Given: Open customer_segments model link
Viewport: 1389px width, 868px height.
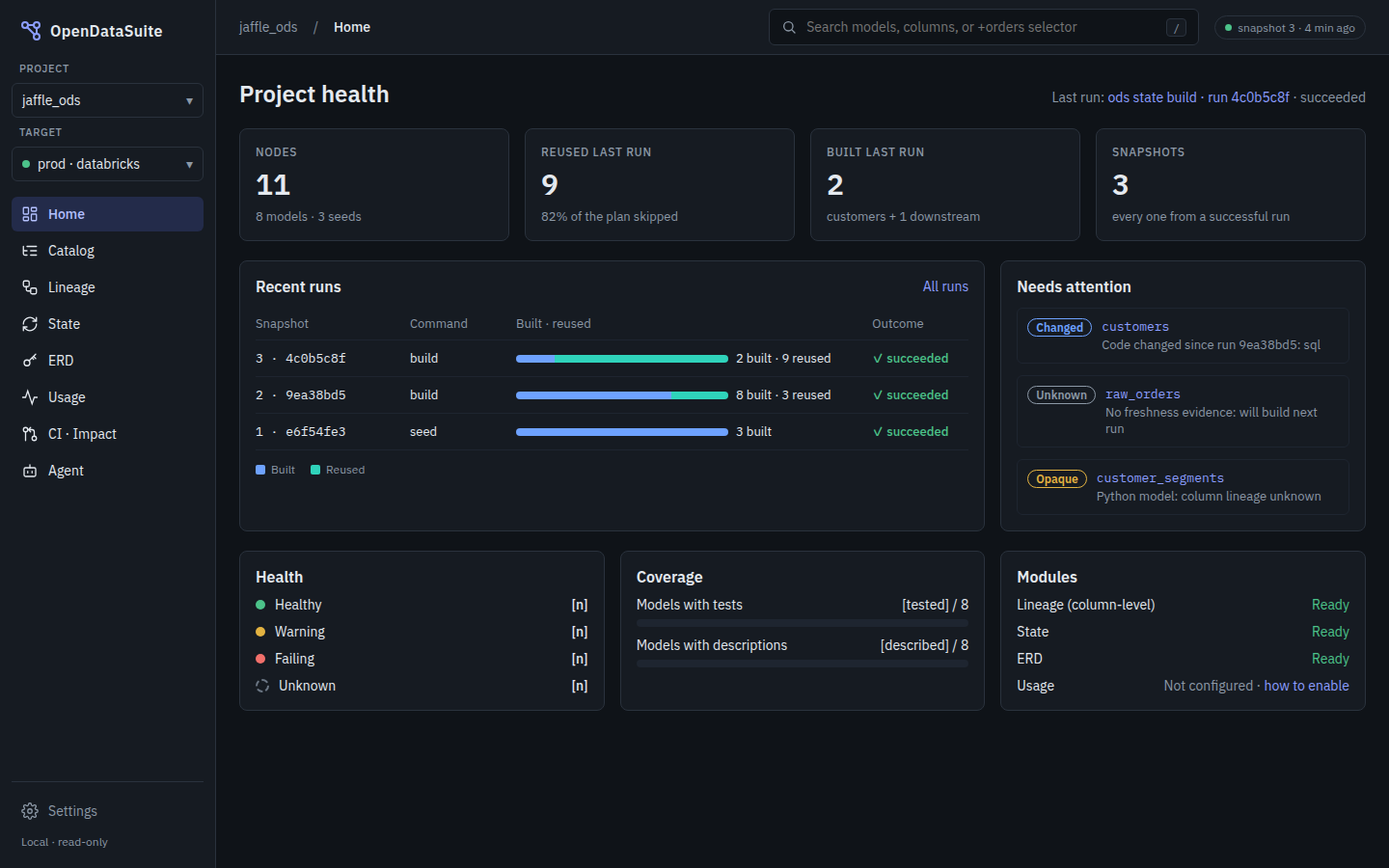Looking at the screenshot, I should [x=1159, y=478].
